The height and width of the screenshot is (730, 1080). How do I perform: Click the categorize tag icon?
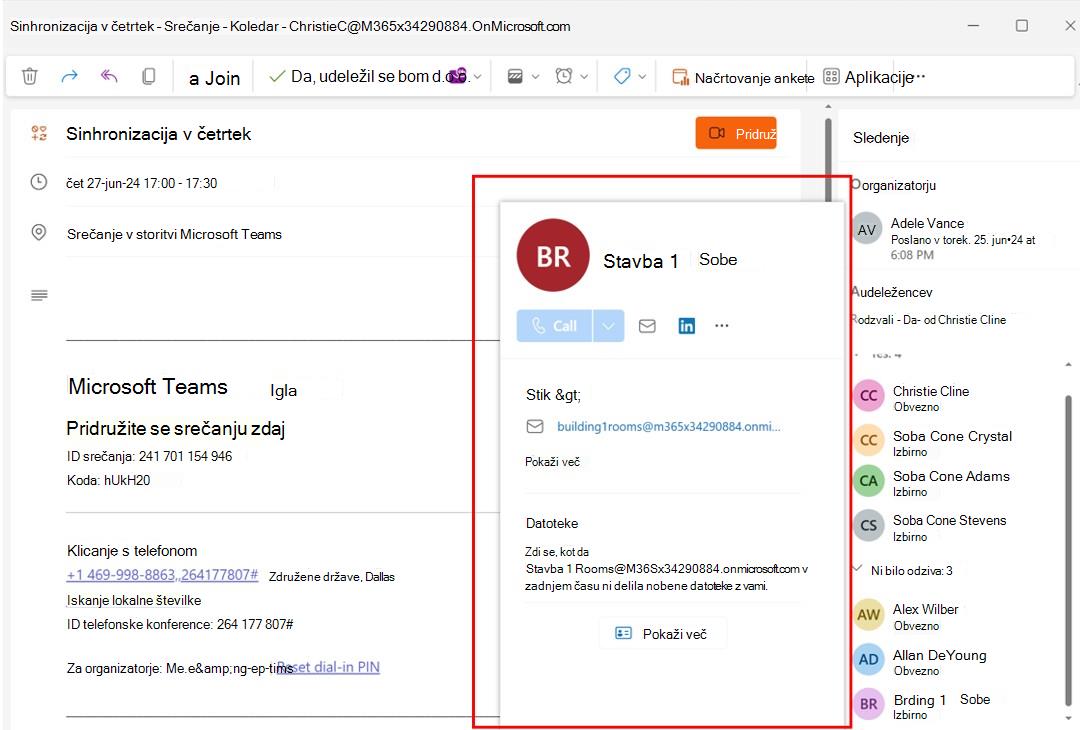pos(622,76)
